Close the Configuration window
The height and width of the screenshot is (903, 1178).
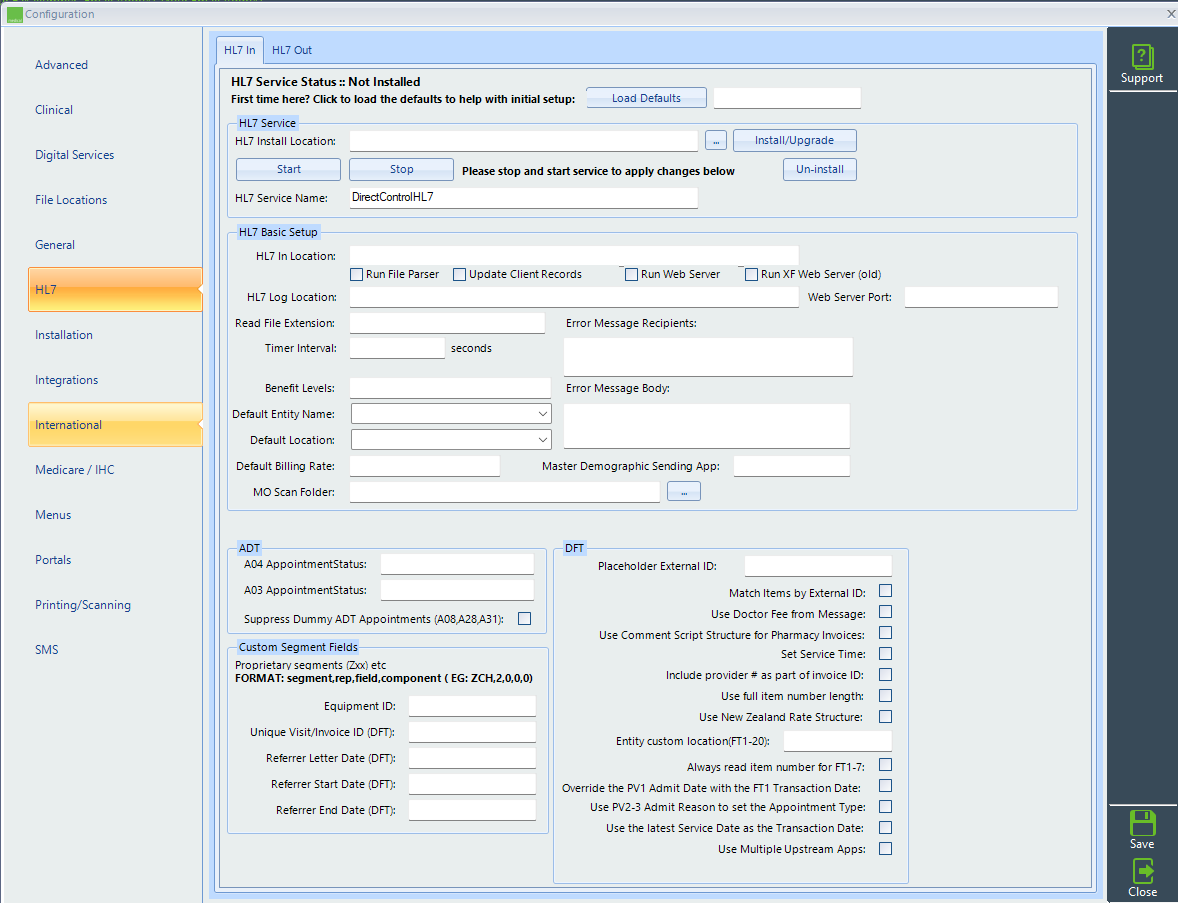click(x=1170, y=14)
